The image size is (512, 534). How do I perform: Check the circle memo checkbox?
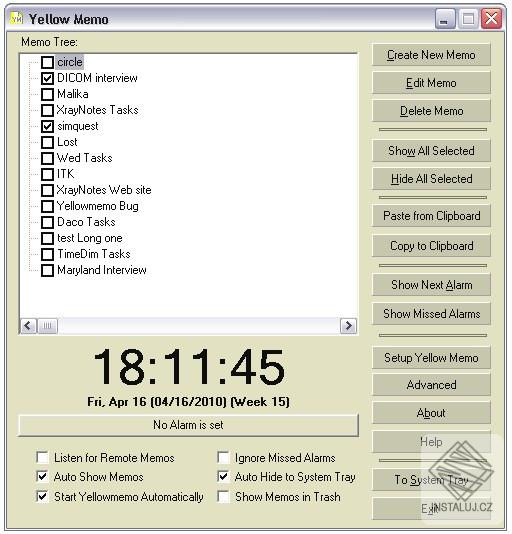[x=47, y=62]
